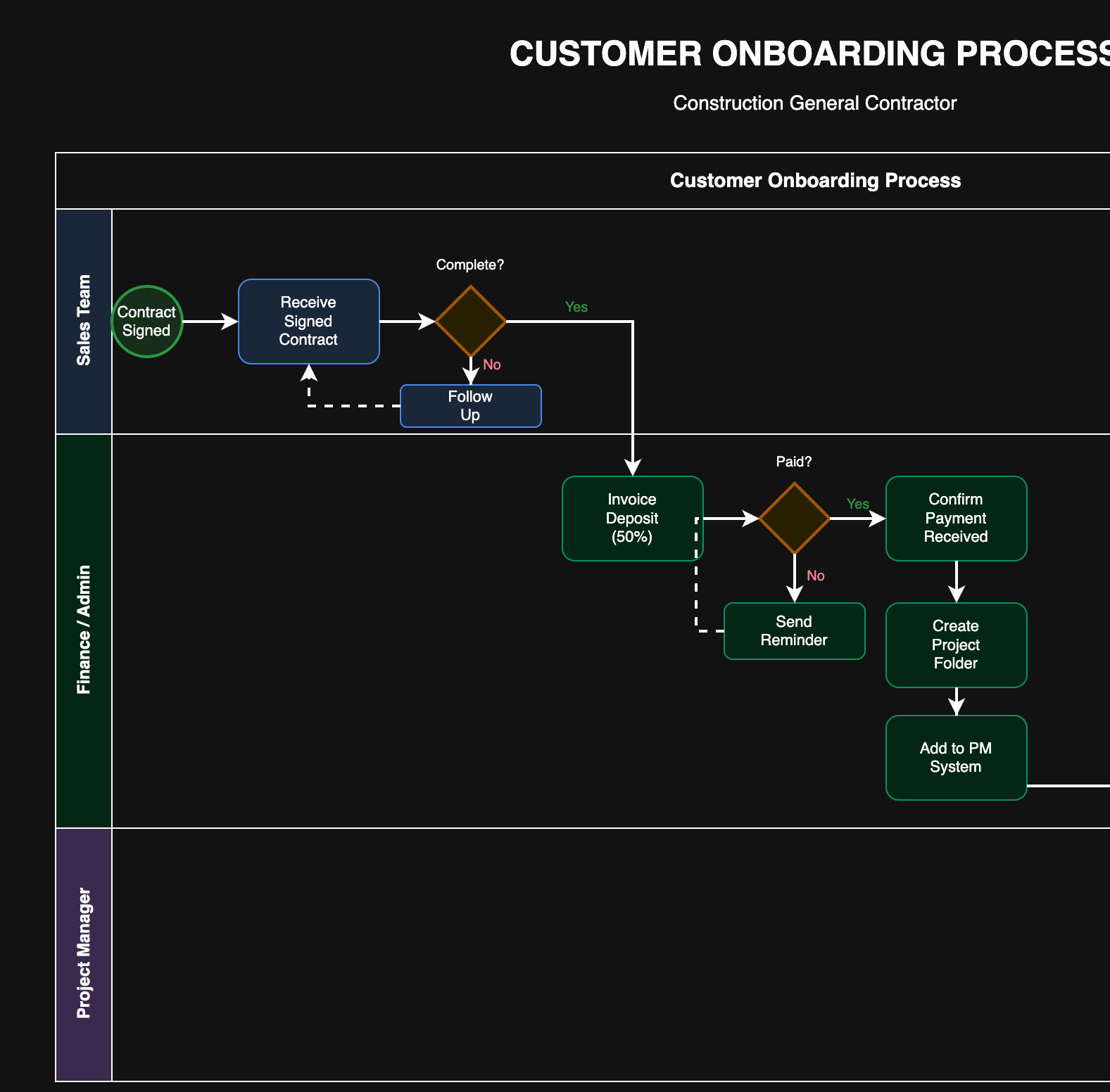
Task: Select the Construction General Contractor subtitle
Action: (x=814, y=103)
